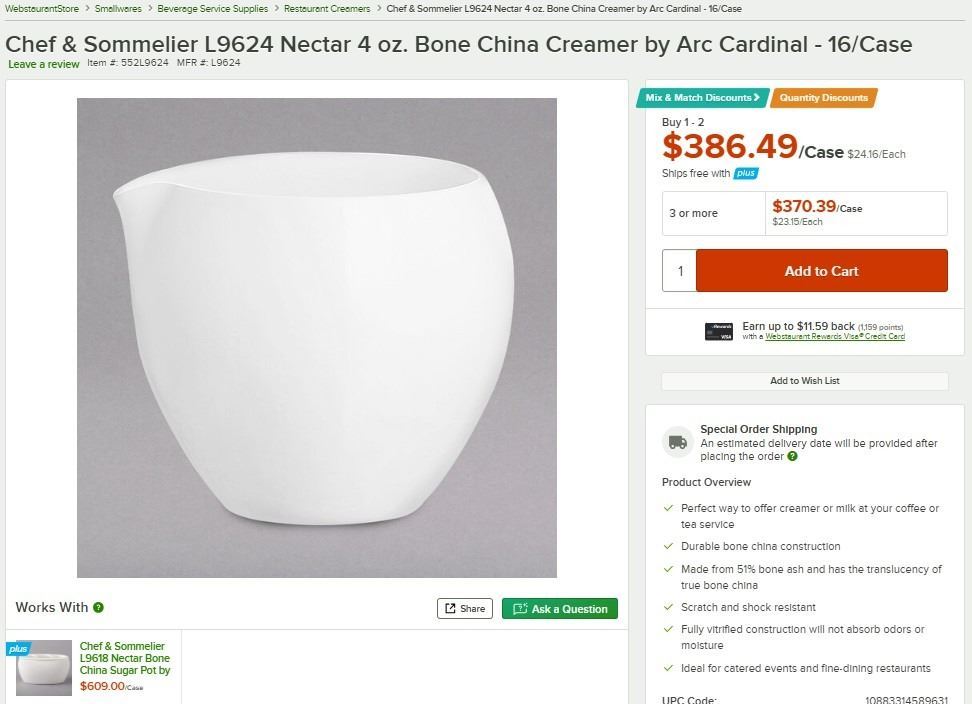Image resolution: width=972 pixels, height=704 pixels.
Task: Click Leave a review link
Action: click(44, 64)
